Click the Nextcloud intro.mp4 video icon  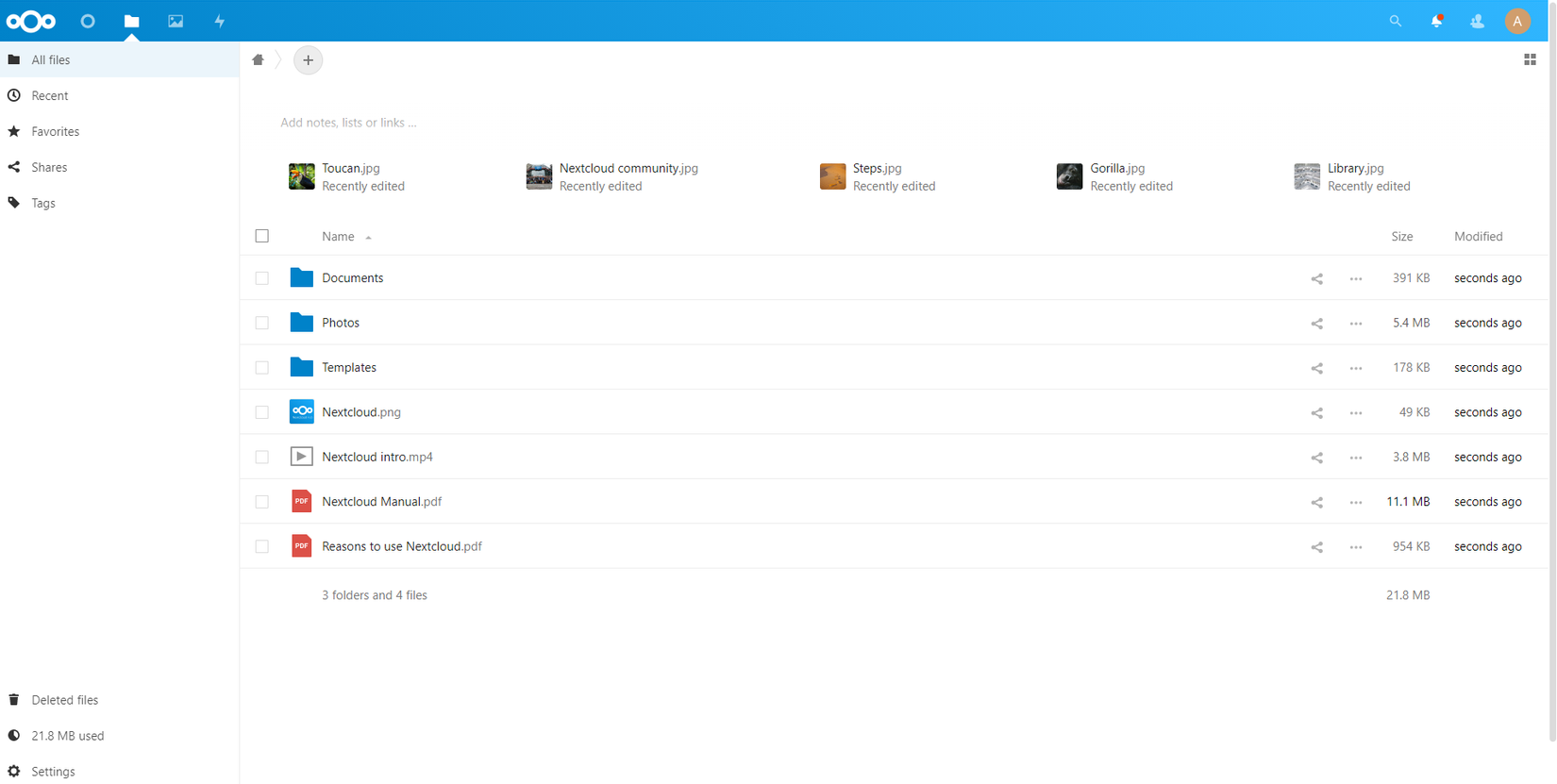[x=301, y=457]
